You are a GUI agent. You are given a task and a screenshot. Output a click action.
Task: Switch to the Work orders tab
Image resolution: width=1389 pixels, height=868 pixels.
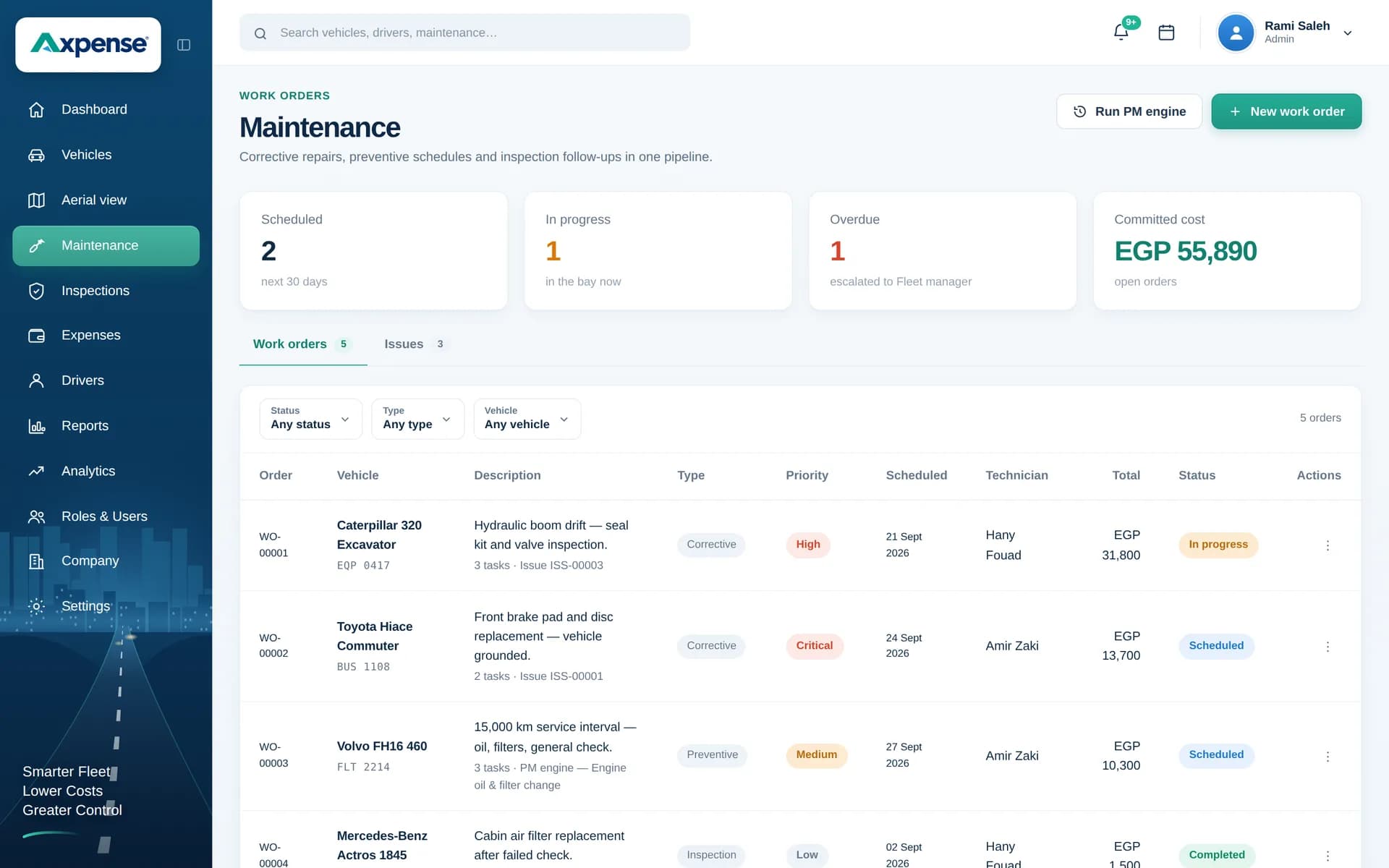pyautogui.click(x=303, y=344)
